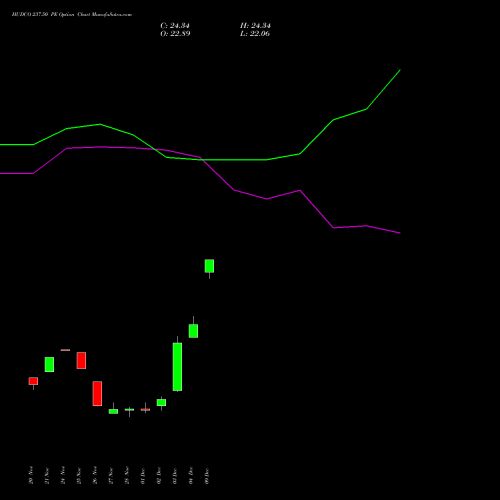Click the low value L: 22.06
This screenshot has width=500, height=500.
coord(255,34)
